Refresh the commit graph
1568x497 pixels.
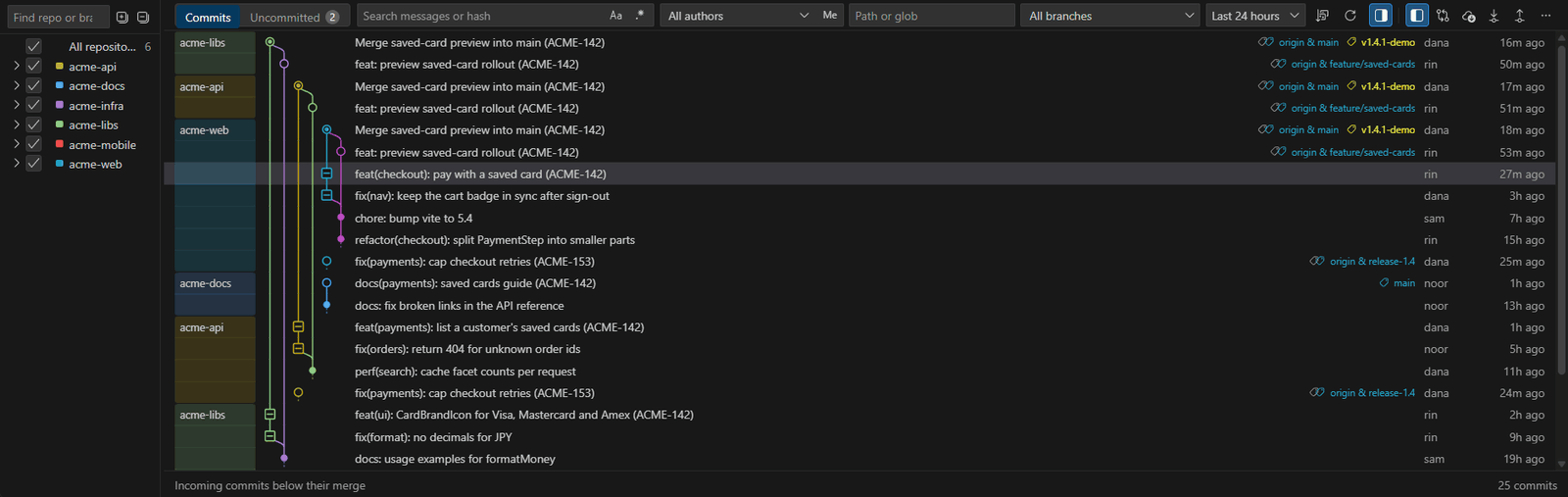pyautogui.click(x=1349, y=16)
